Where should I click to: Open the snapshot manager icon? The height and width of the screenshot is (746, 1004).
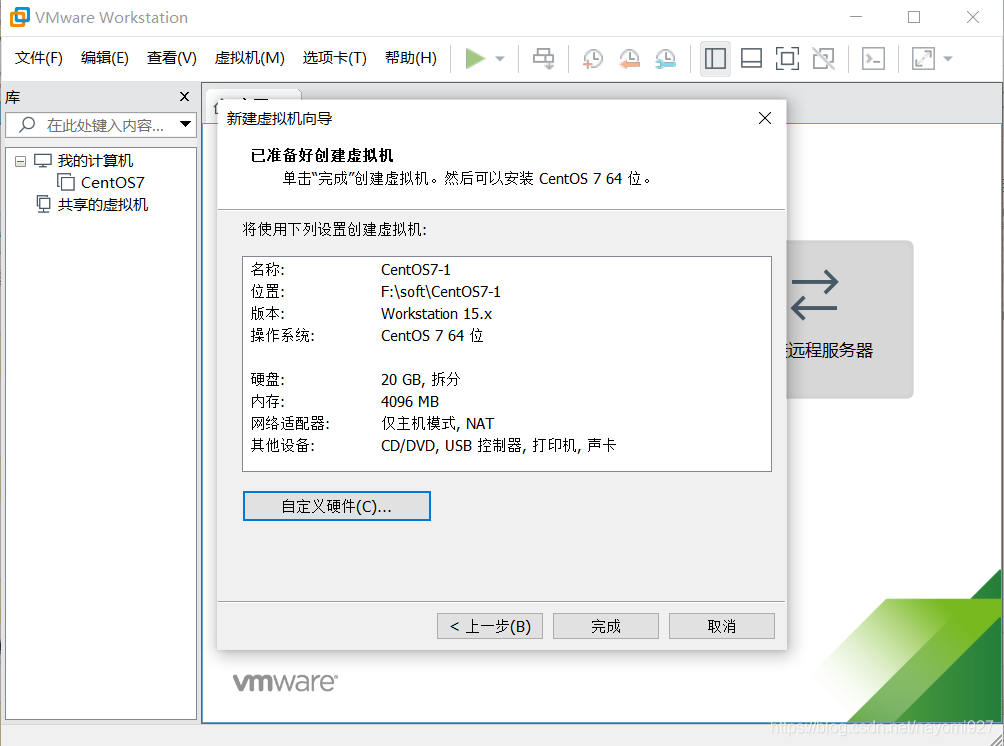point(665,58)
